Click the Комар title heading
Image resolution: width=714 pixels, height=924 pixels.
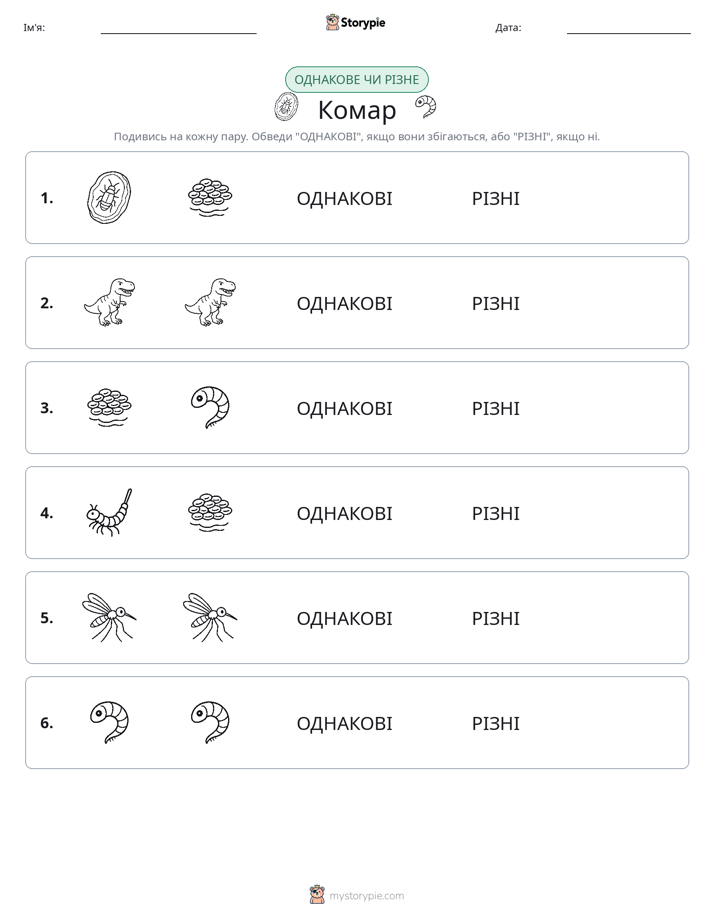(357, 110)
